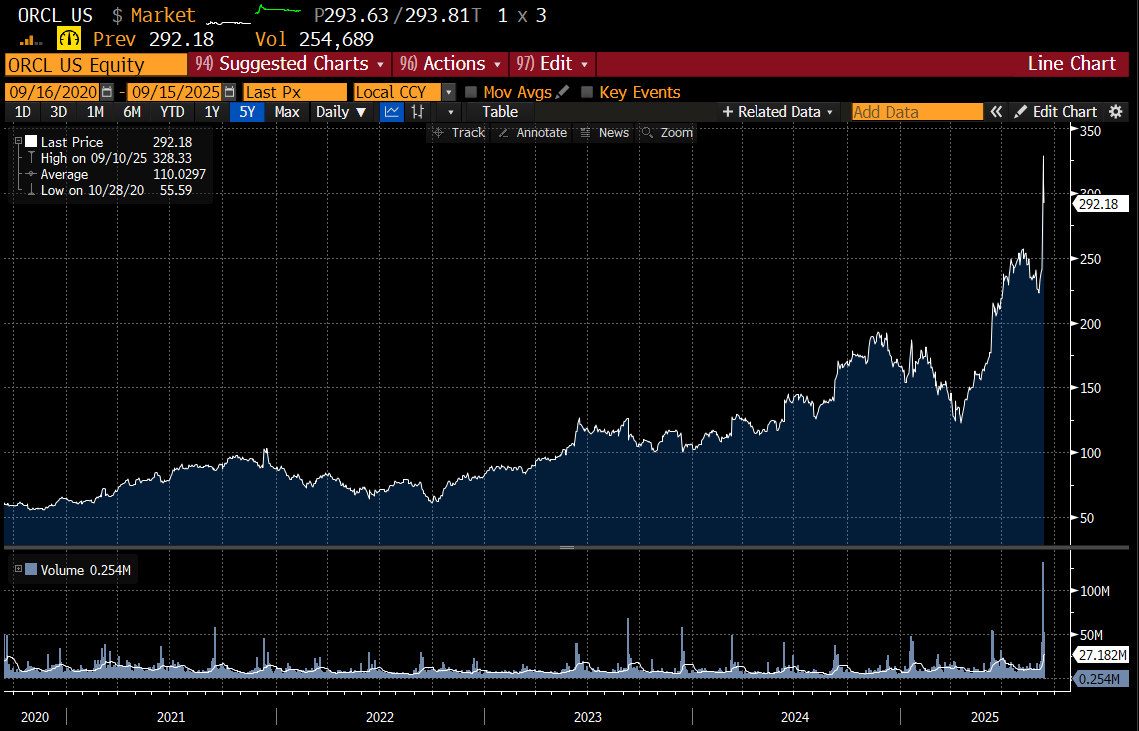Click the 350 price axis label

tap(1090, 132)
